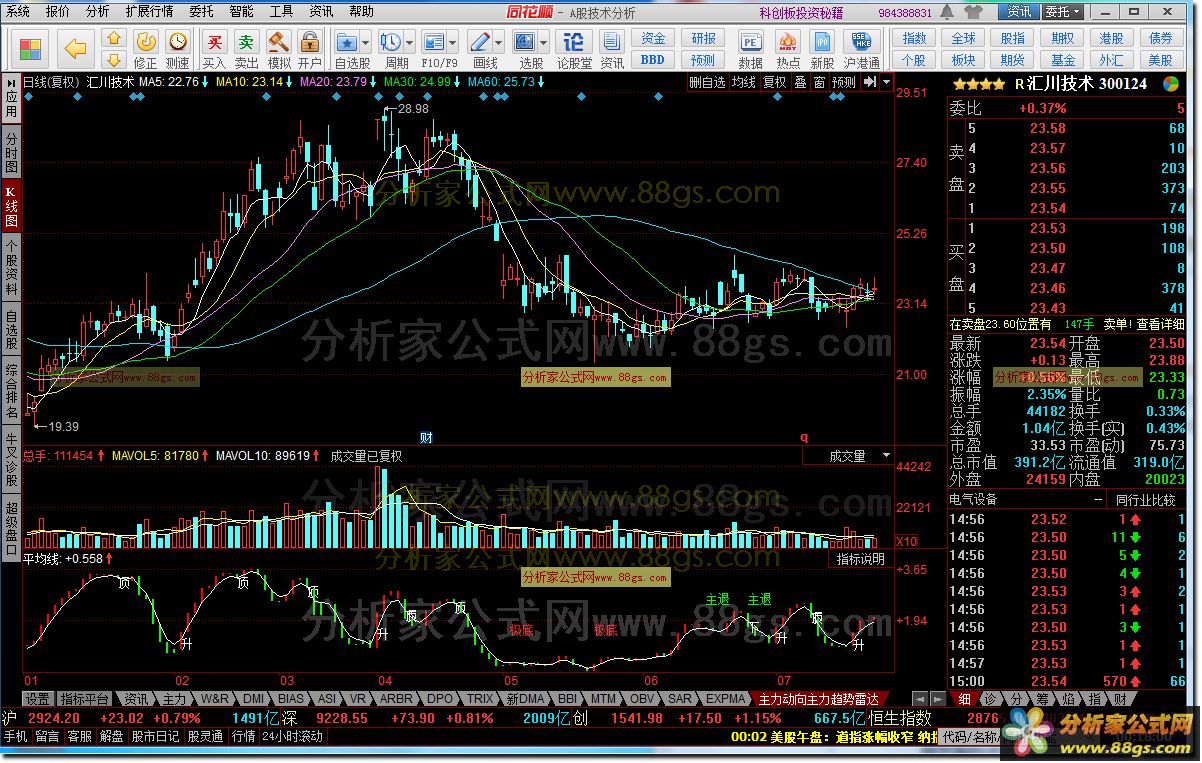Expand the 自选股 dropdown arrow
Screen dimensions: 1202x763
click(x=366, y=43)
